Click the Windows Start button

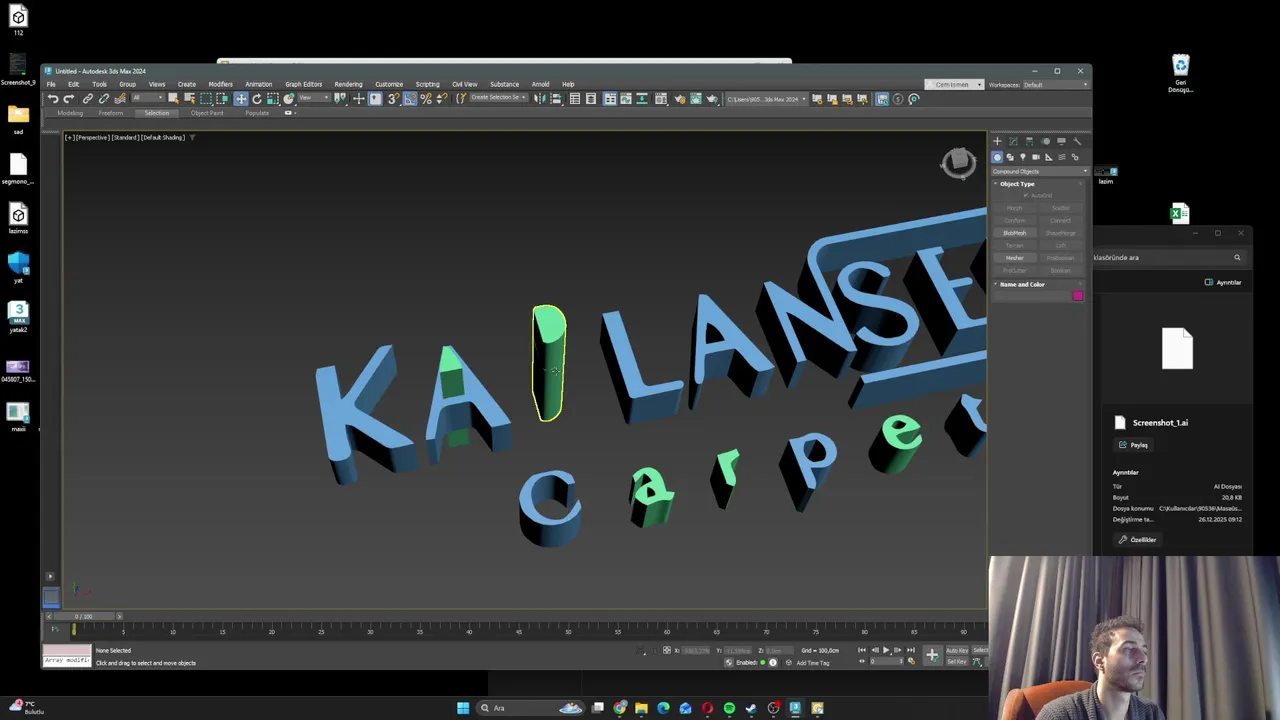tap(463, 708)
